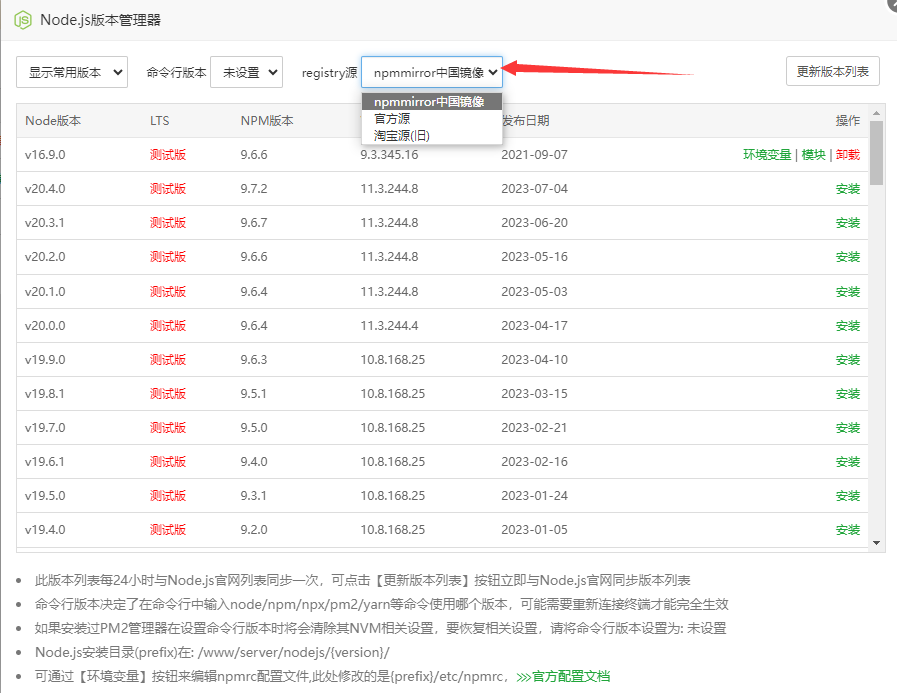Click version cell v16.9.0
This screenshot has height=693, width=897.
[45, 155]
